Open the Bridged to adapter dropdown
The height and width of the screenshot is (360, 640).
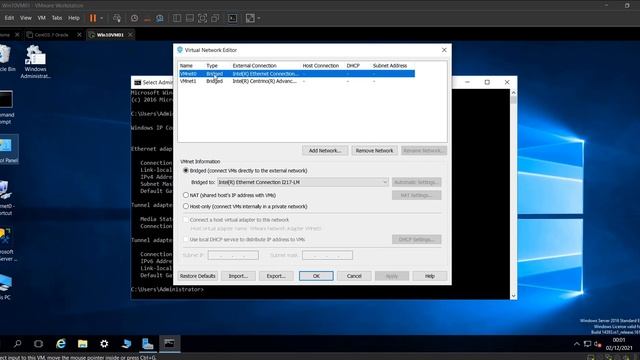tap(302, 182)
